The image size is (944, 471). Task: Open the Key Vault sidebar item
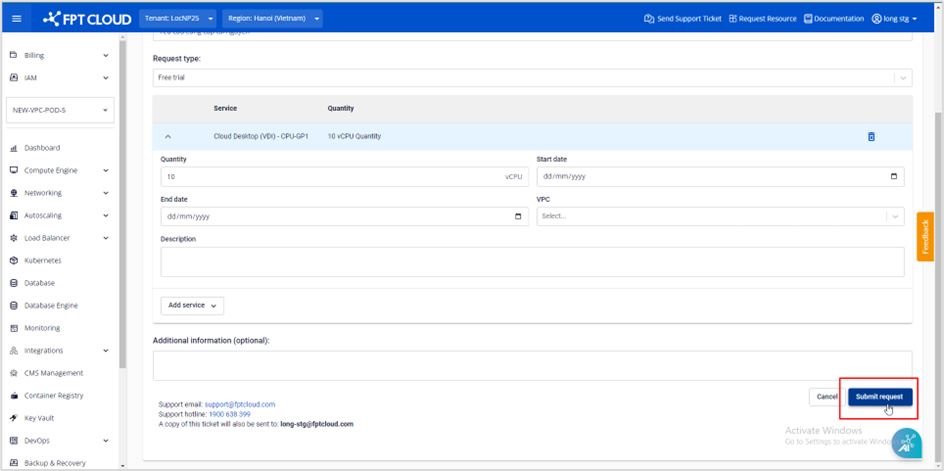pyautogui.click(x=41, y=418)
